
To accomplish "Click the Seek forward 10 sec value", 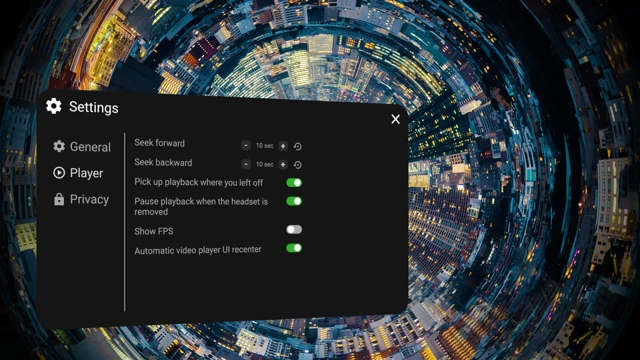I will (264, 146).
